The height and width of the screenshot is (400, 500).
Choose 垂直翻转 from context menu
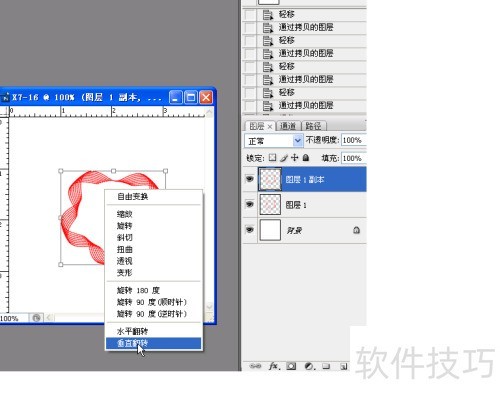coord(154,343)
